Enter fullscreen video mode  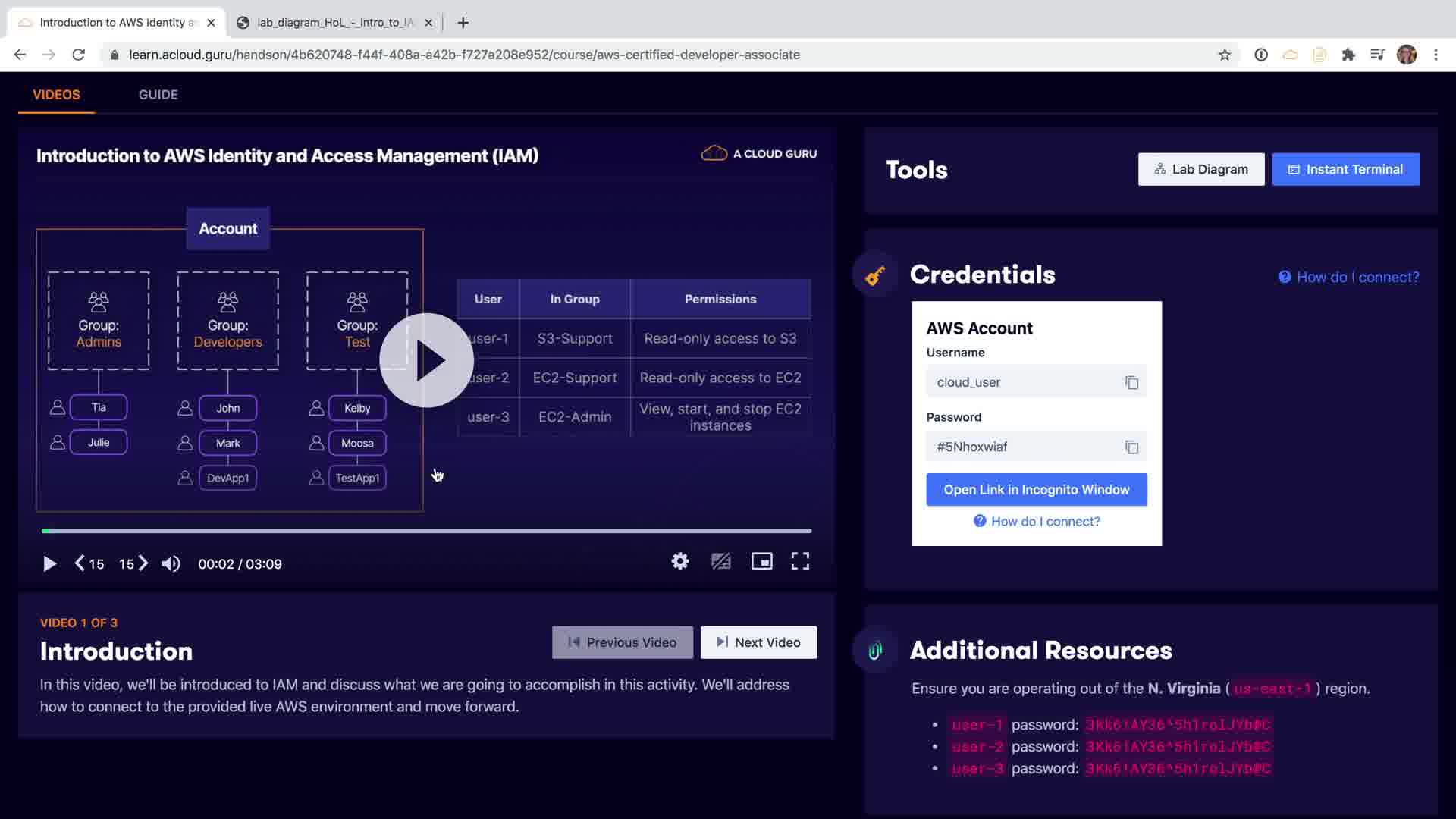point(800,561)
